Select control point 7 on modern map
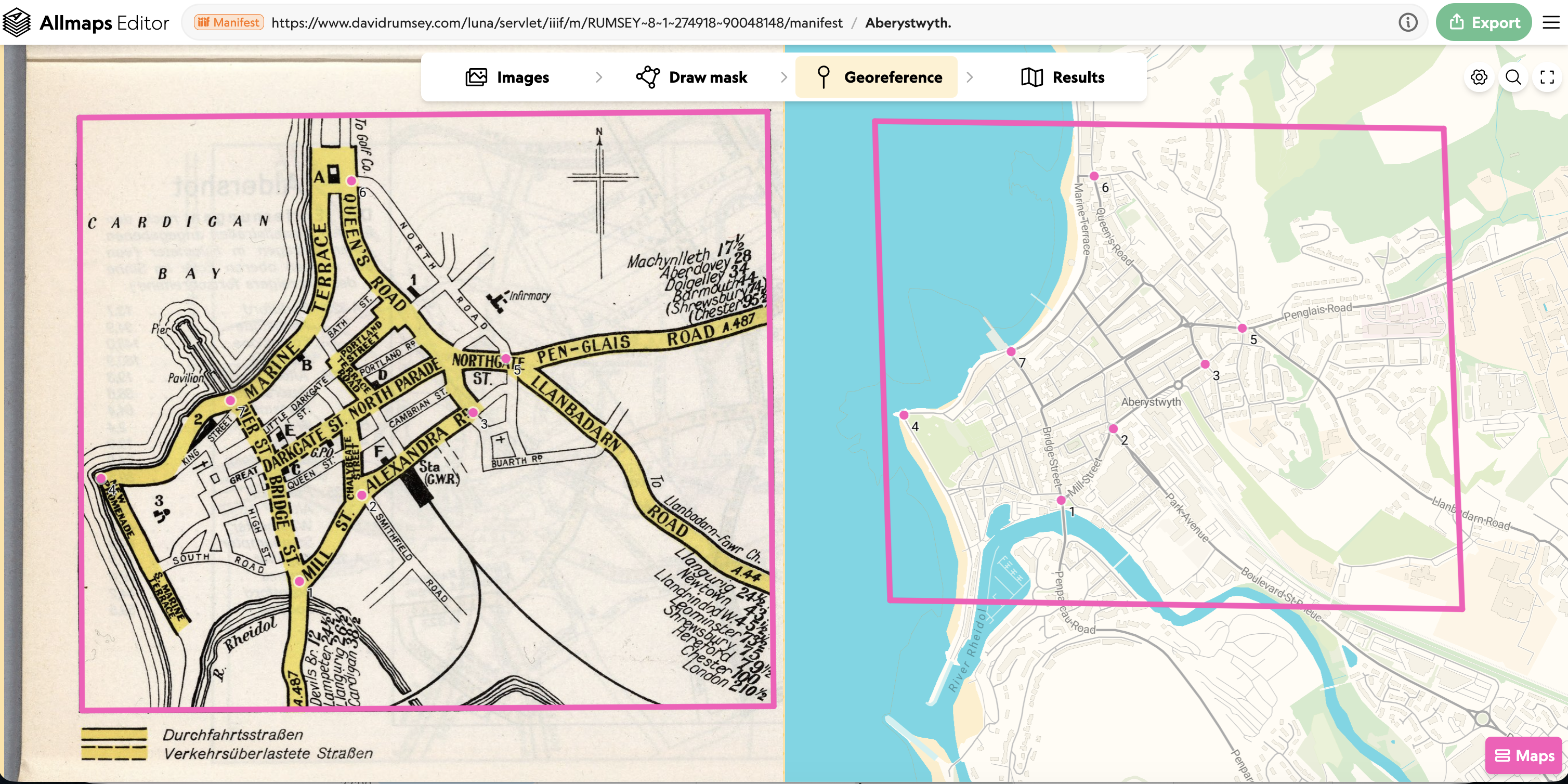 (x=1011, y=351)
